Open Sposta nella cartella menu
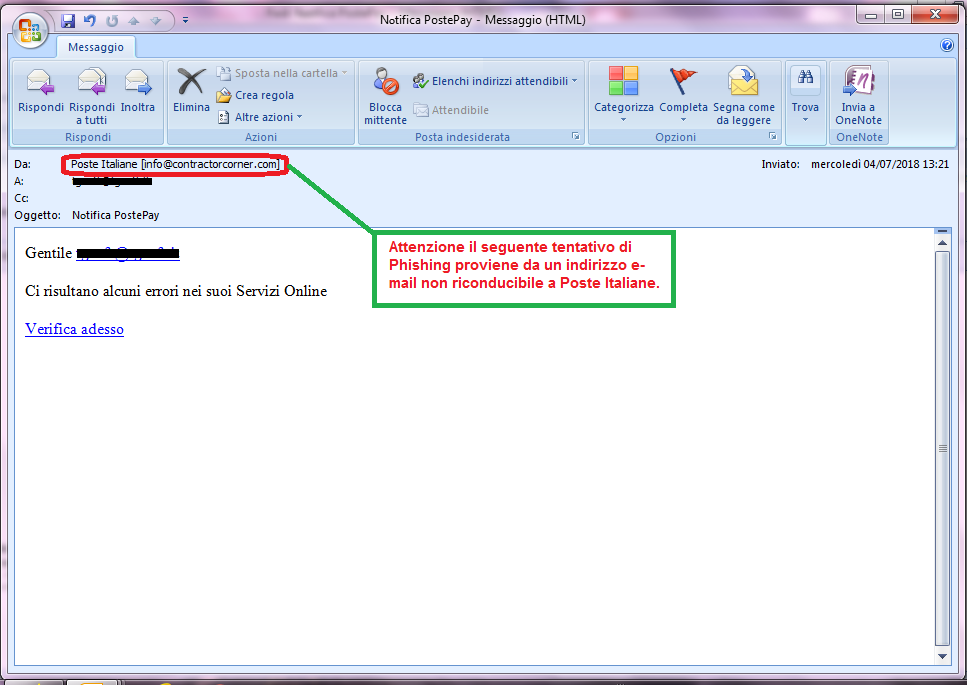The width and height of the screenshot is (967, 685). click(282, 73)
